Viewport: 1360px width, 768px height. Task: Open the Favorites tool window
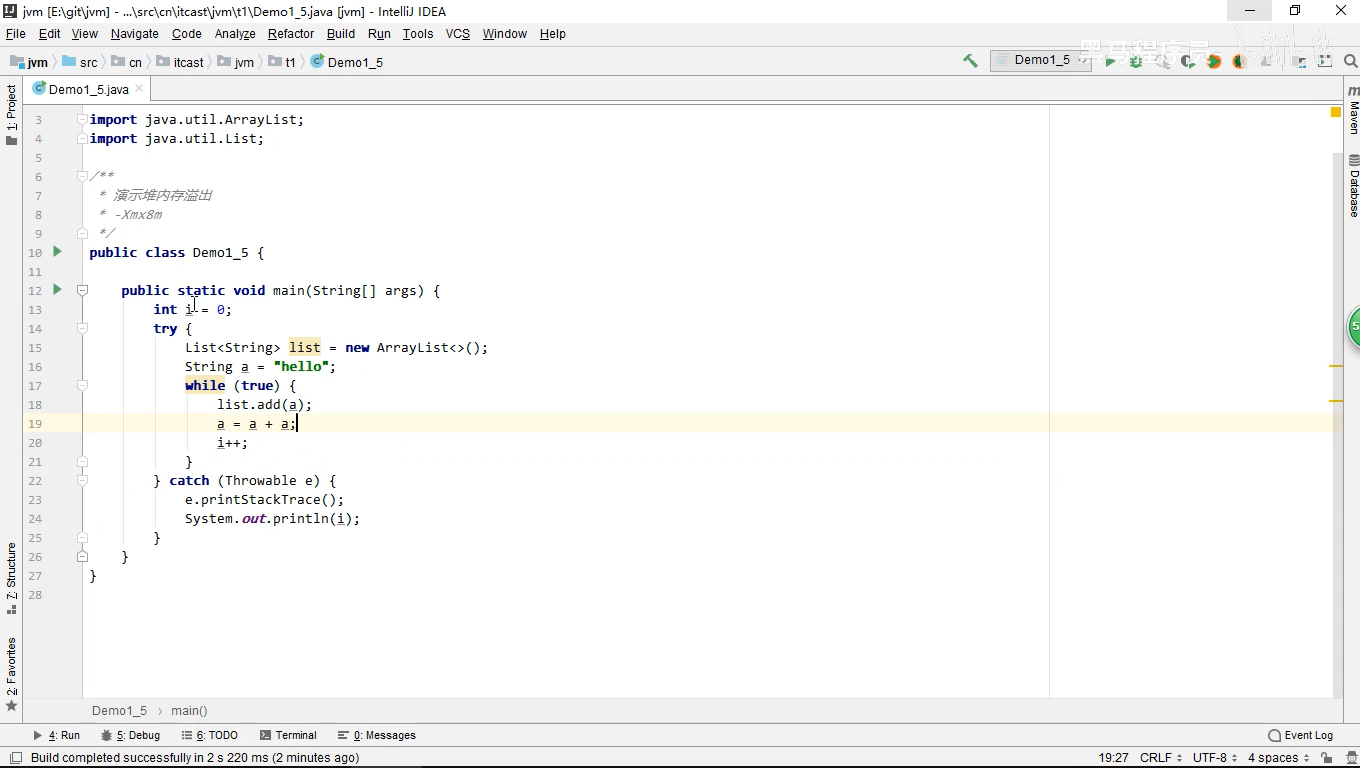(11, 674)
